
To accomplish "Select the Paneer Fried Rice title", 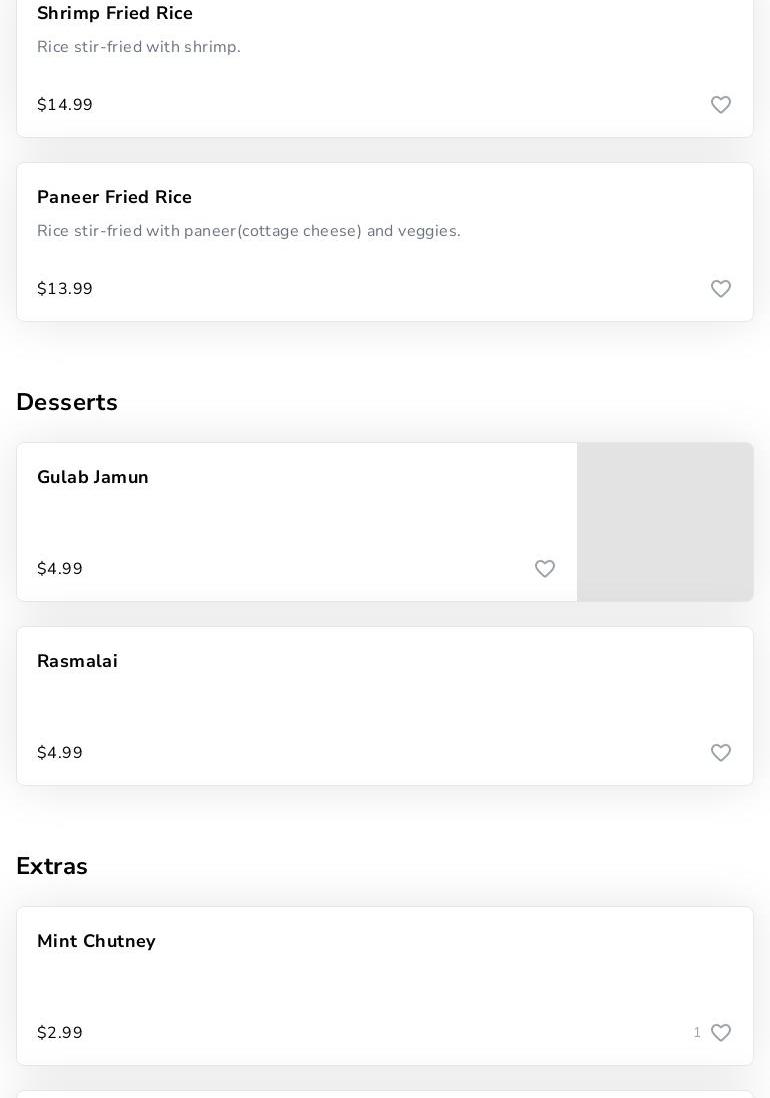I will point(114,197).
